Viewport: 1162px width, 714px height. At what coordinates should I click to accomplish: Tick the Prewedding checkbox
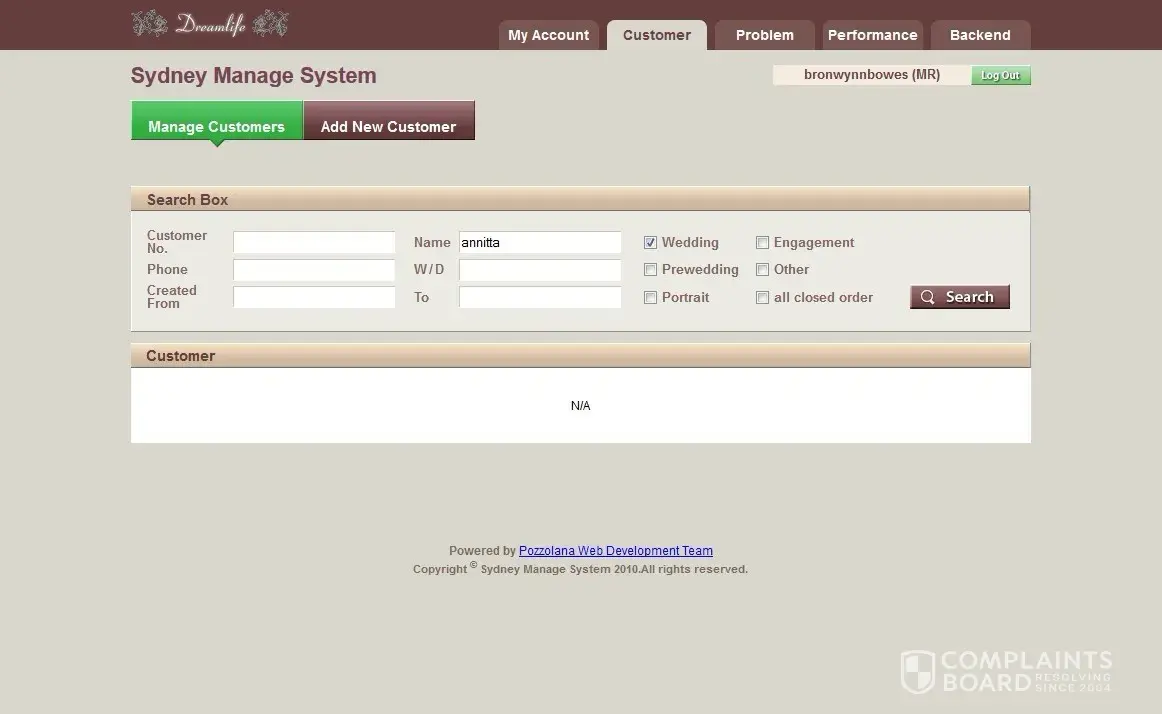pos(650,269)
